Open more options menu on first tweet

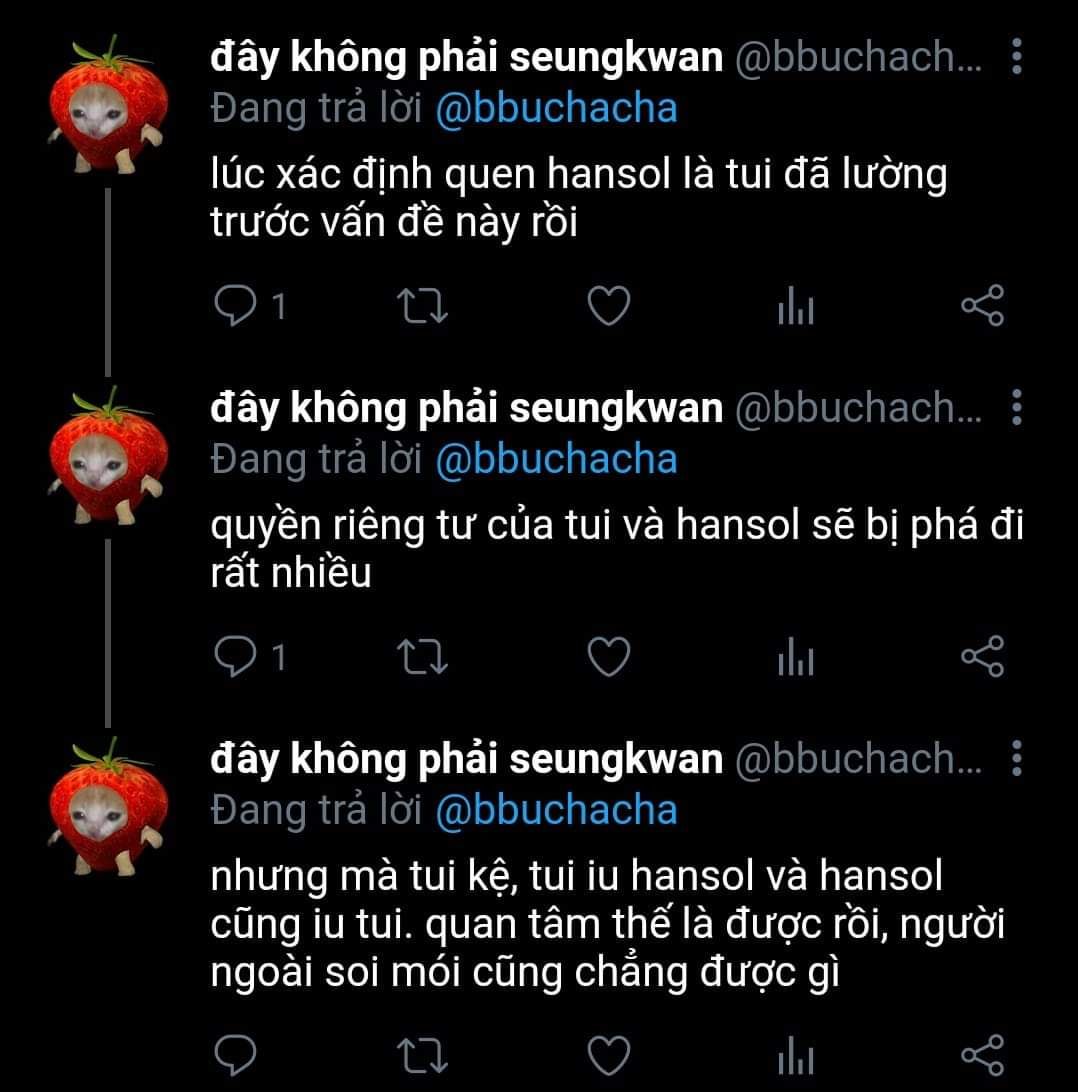[x=1017, y=56]
